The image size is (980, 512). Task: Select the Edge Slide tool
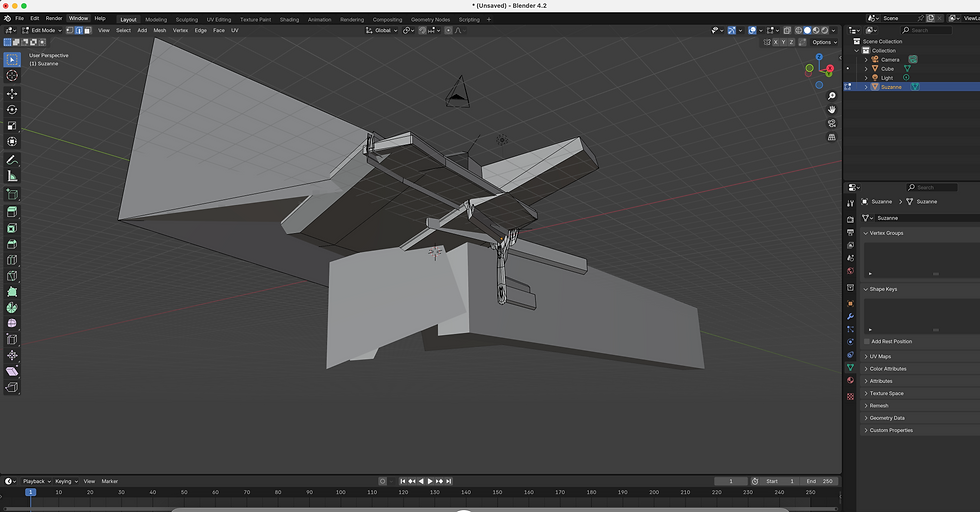(12, 339)
